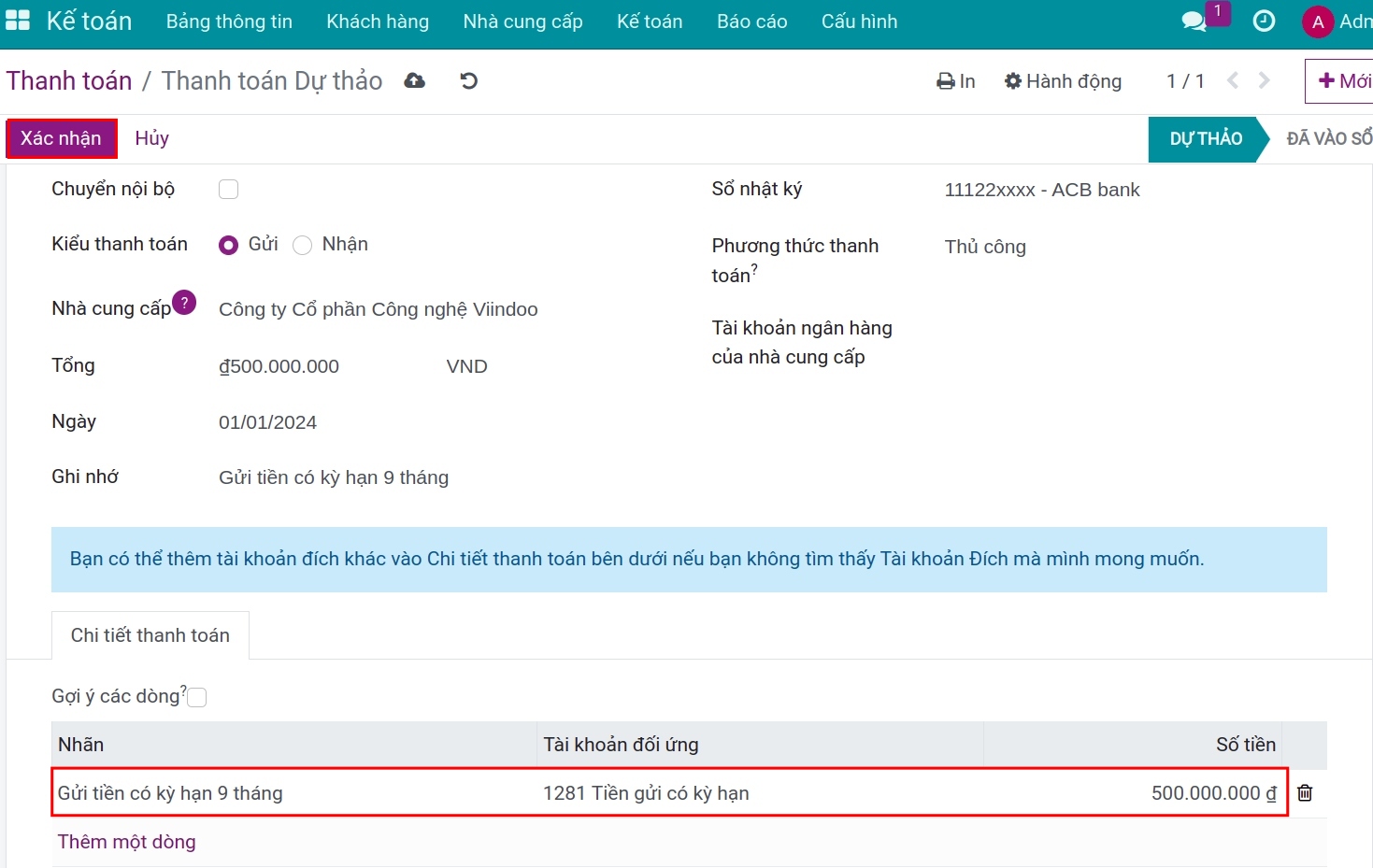This screenshot has height=868, width=1373.
Task: Click the help icon beside Nhà cung cấp
Action: [x=185, y=303]
